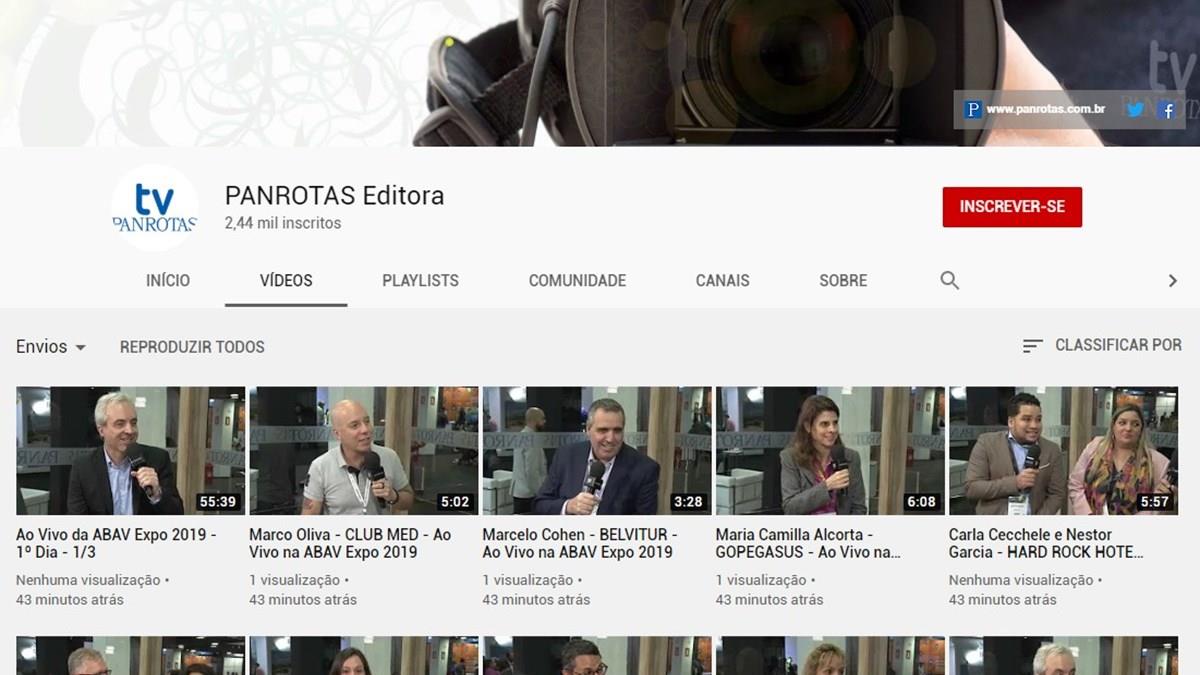The width and height of the screenshot is (1200, 675).
Task: Click the Twitter icon in banner
Action: click(x=1135, y=110)
